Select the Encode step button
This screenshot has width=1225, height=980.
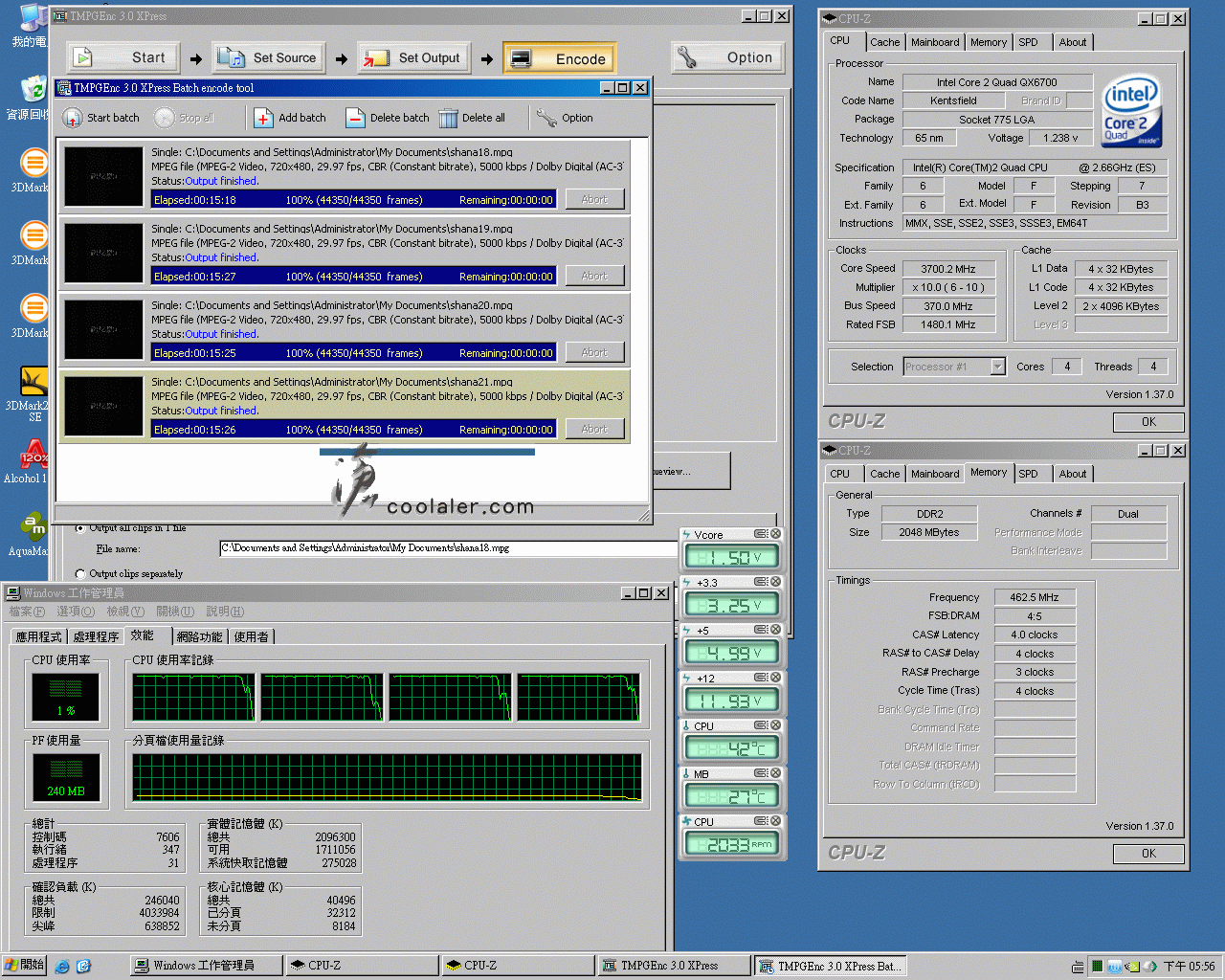560,58
